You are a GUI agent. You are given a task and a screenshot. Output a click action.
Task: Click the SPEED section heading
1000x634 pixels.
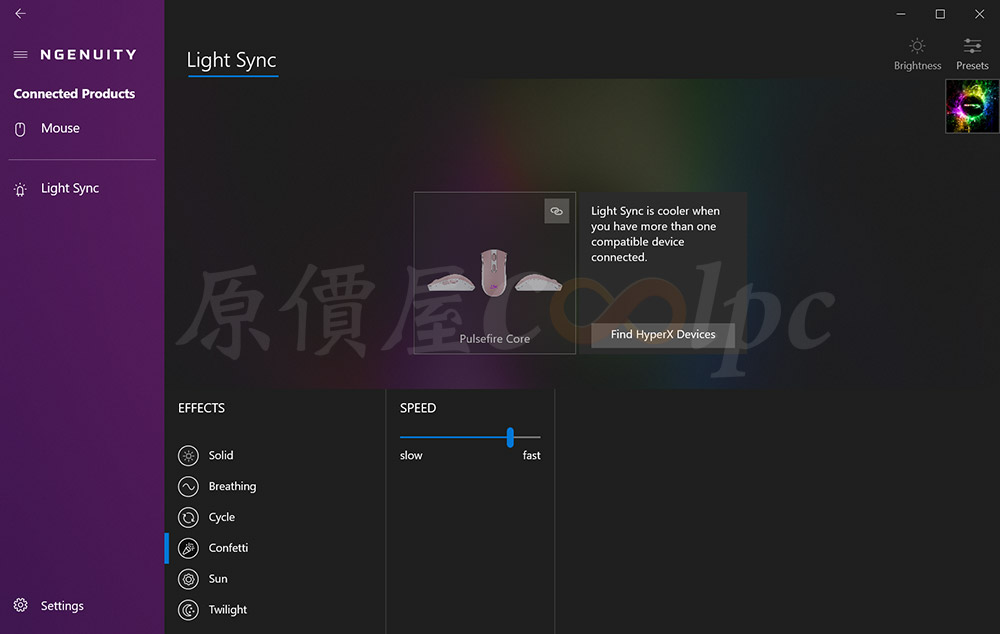(x=418, y=408)
